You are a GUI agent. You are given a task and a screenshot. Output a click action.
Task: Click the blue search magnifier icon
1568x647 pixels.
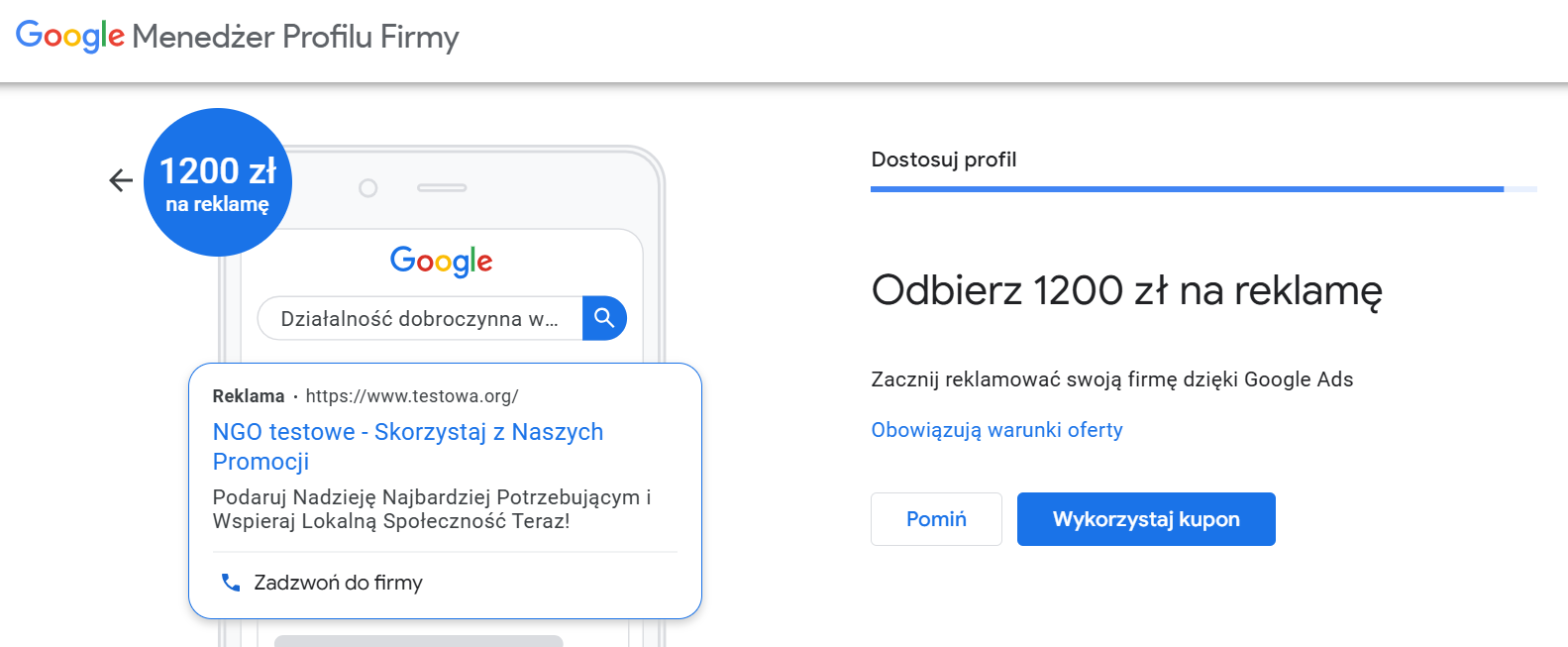point(604,318)
